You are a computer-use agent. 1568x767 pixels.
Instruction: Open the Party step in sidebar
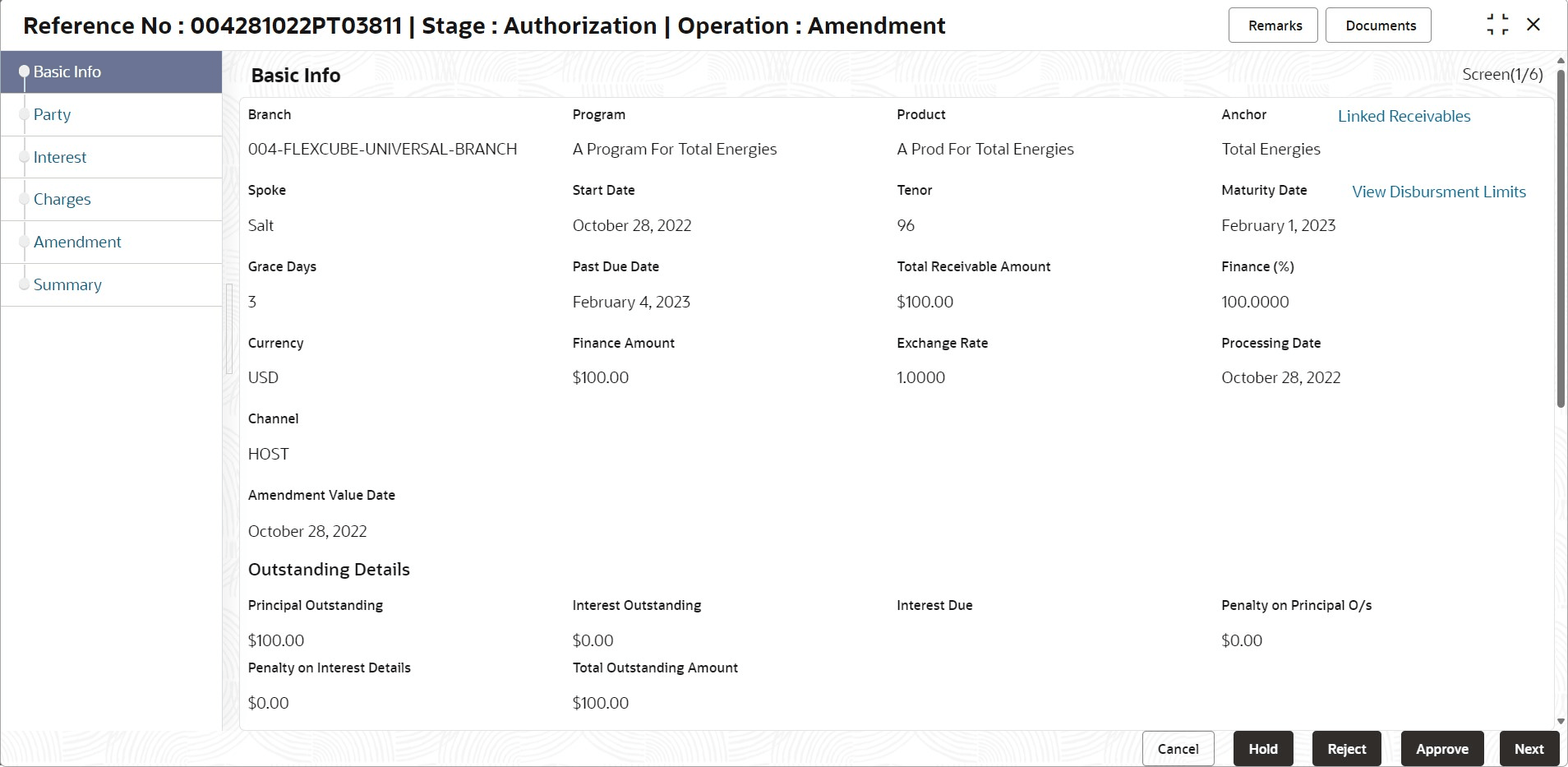tap(52, 115)
